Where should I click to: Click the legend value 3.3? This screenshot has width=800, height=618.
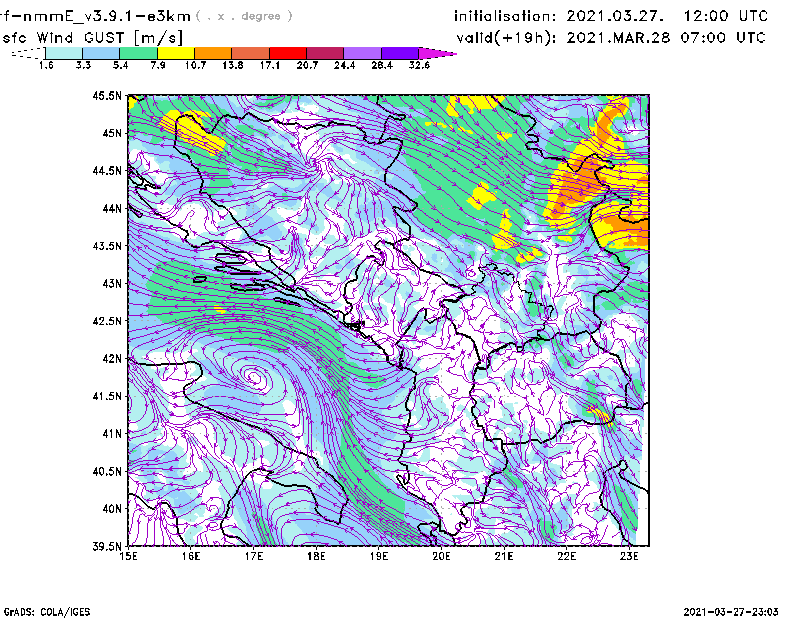click(x=83, y=65)
